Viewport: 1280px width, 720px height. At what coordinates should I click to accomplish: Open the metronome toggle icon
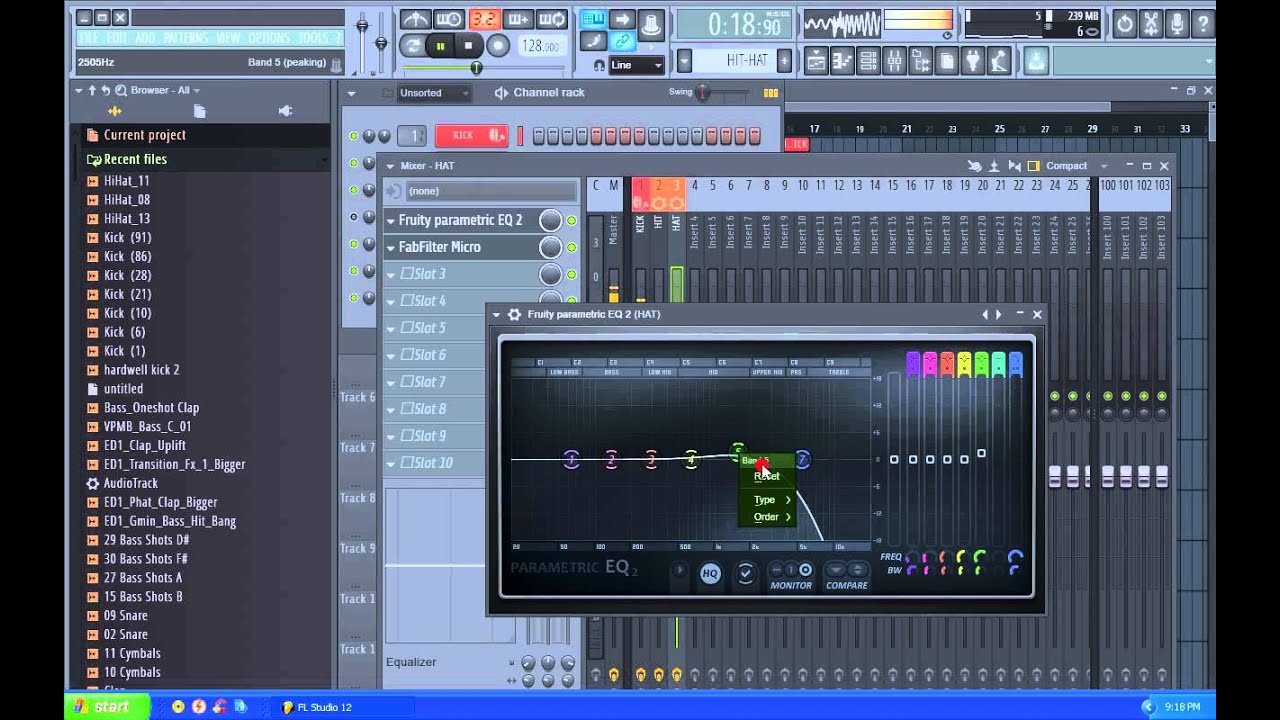pyautogui.click(x=416, y=19)
